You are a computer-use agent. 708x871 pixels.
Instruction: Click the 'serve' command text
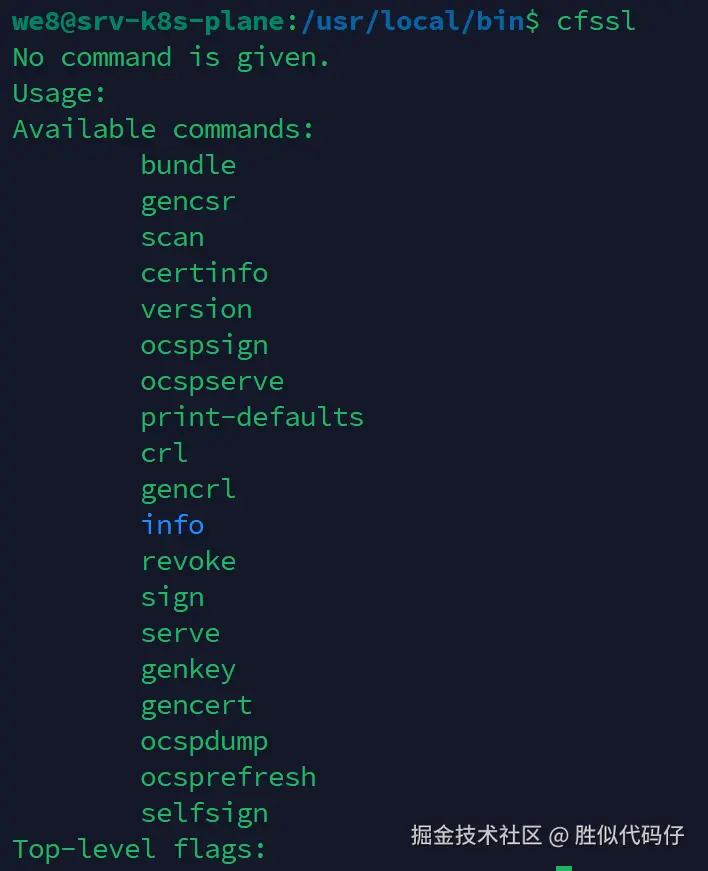[180, 633]
